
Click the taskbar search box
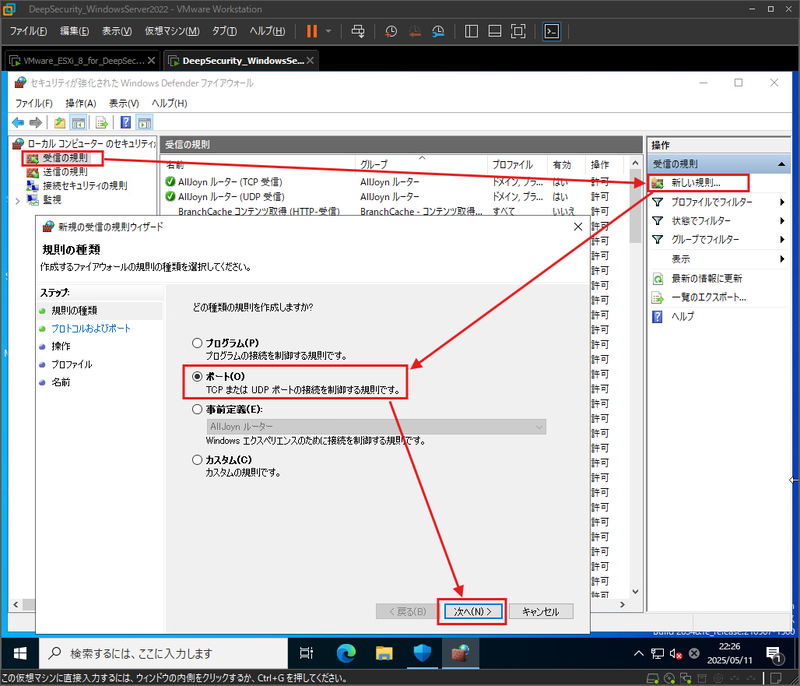pyautogui.click(x=163, y=653)
